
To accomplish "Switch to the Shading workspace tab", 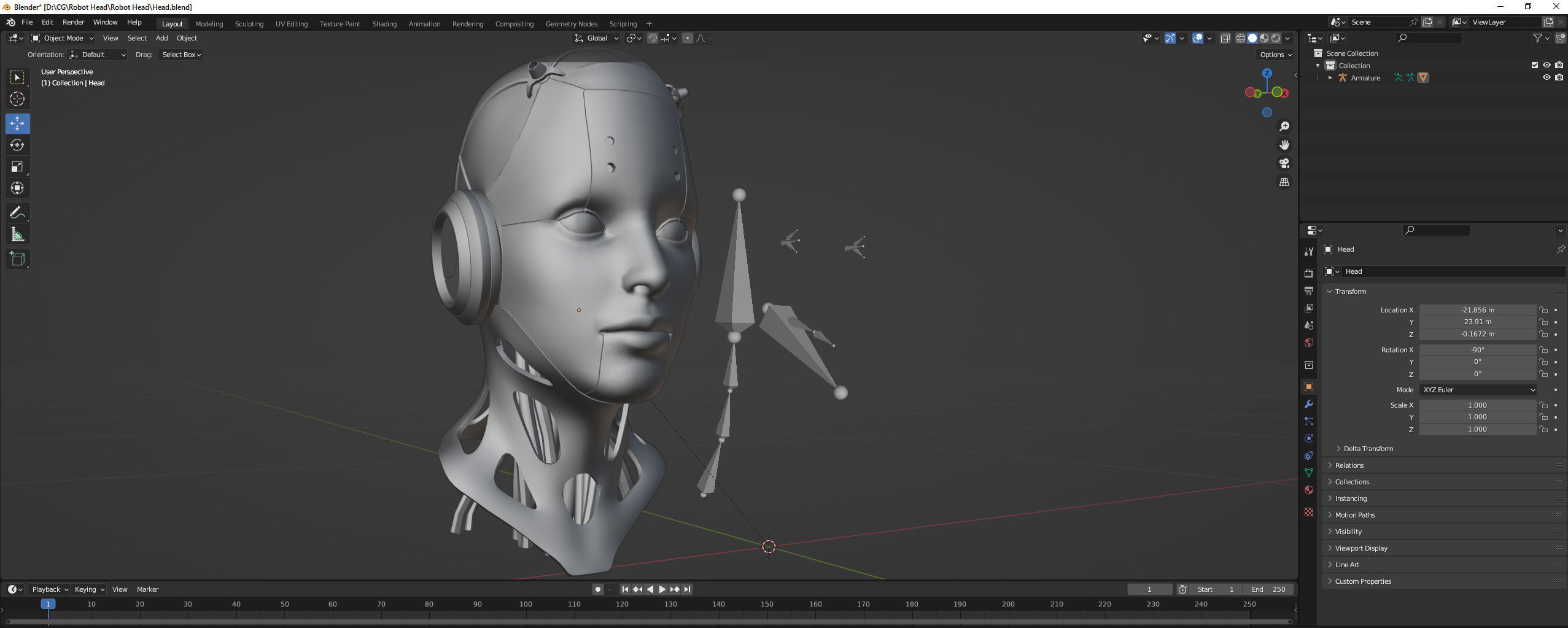I will [384, 24].
